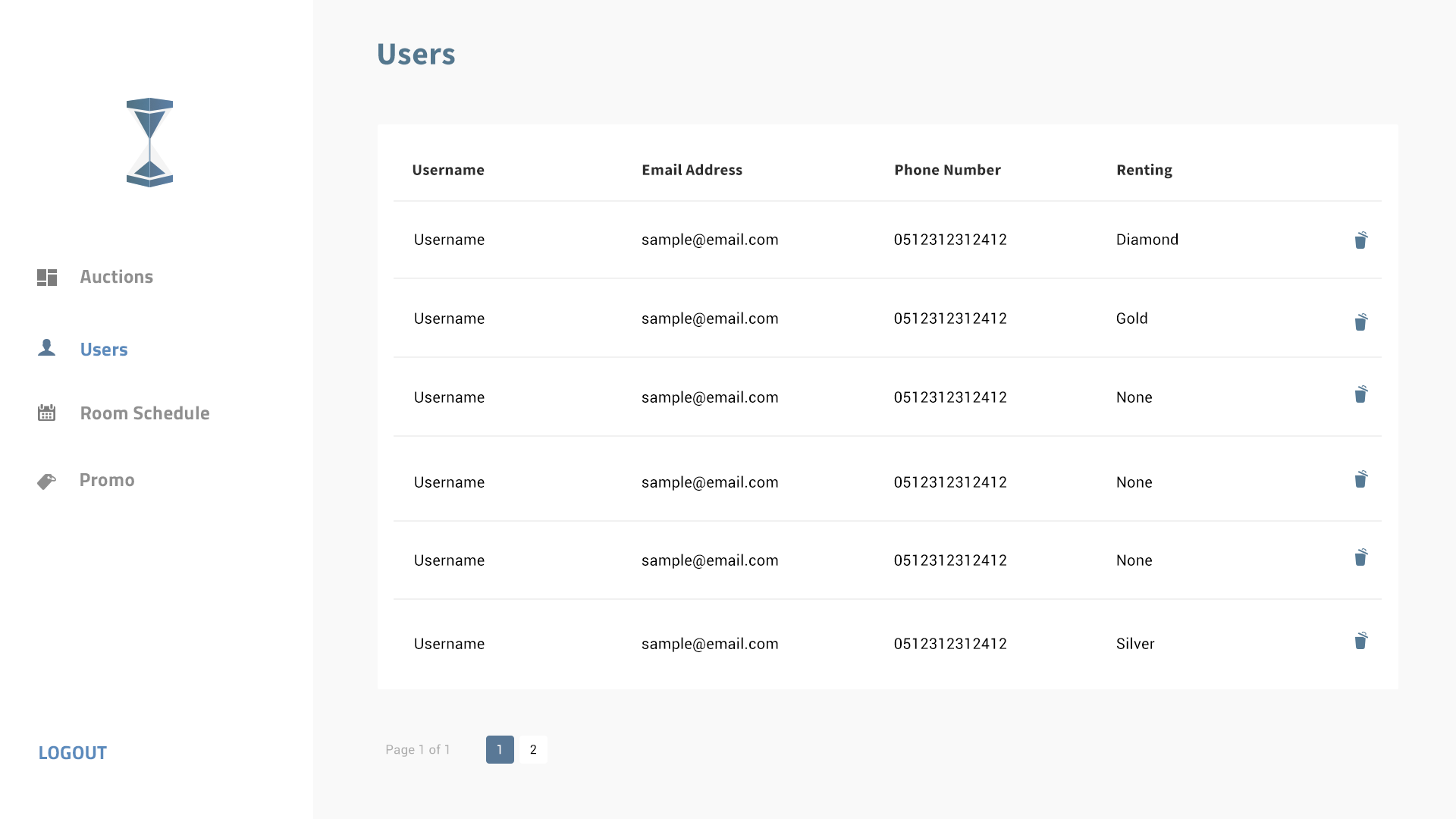Click the trash icon in the Gold row
This screenshot has width=1456, height=819.
(1361, 322)
